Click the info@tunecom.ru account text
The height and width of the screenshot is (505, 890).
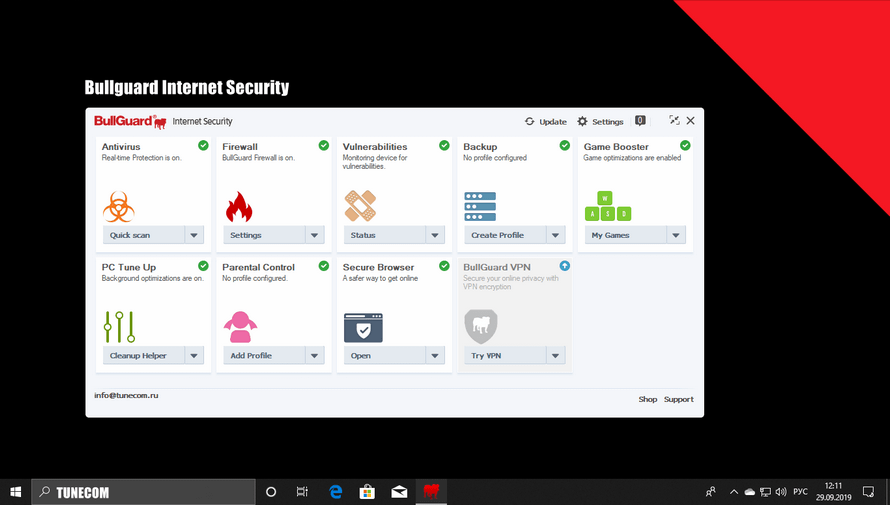point(126,395)
